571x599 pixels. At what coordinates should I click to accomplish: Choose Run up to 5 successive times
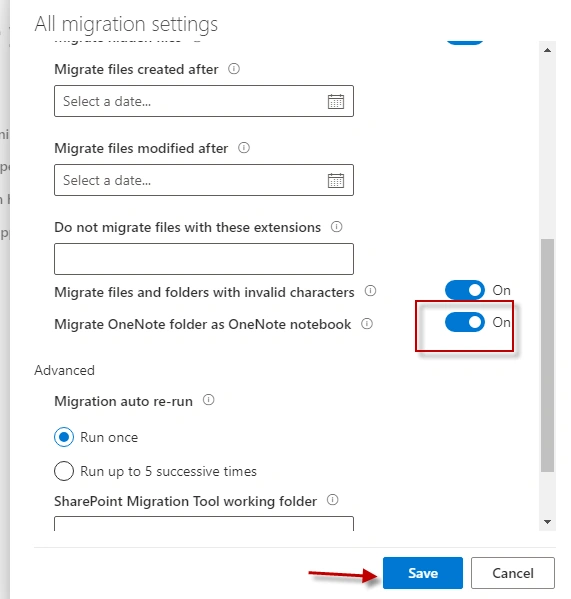click(x=64, y=471)
